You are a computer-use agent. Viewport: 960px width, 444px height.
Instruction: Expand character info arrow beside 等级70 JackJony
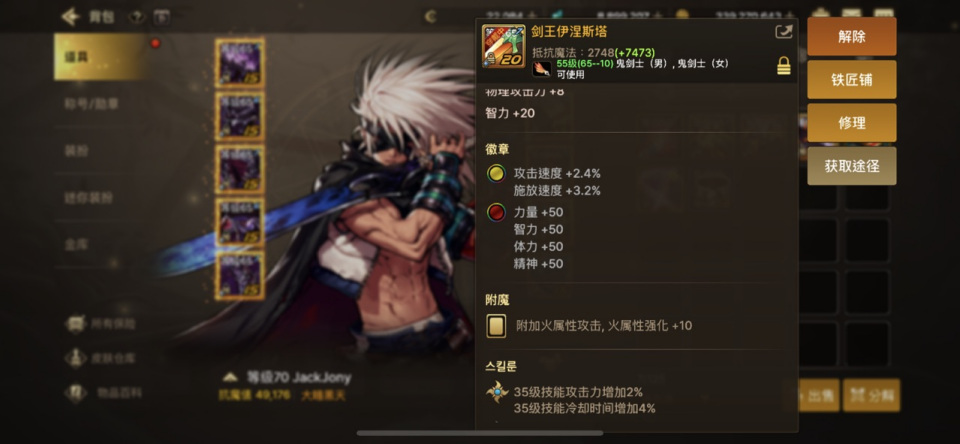(230, 377)
